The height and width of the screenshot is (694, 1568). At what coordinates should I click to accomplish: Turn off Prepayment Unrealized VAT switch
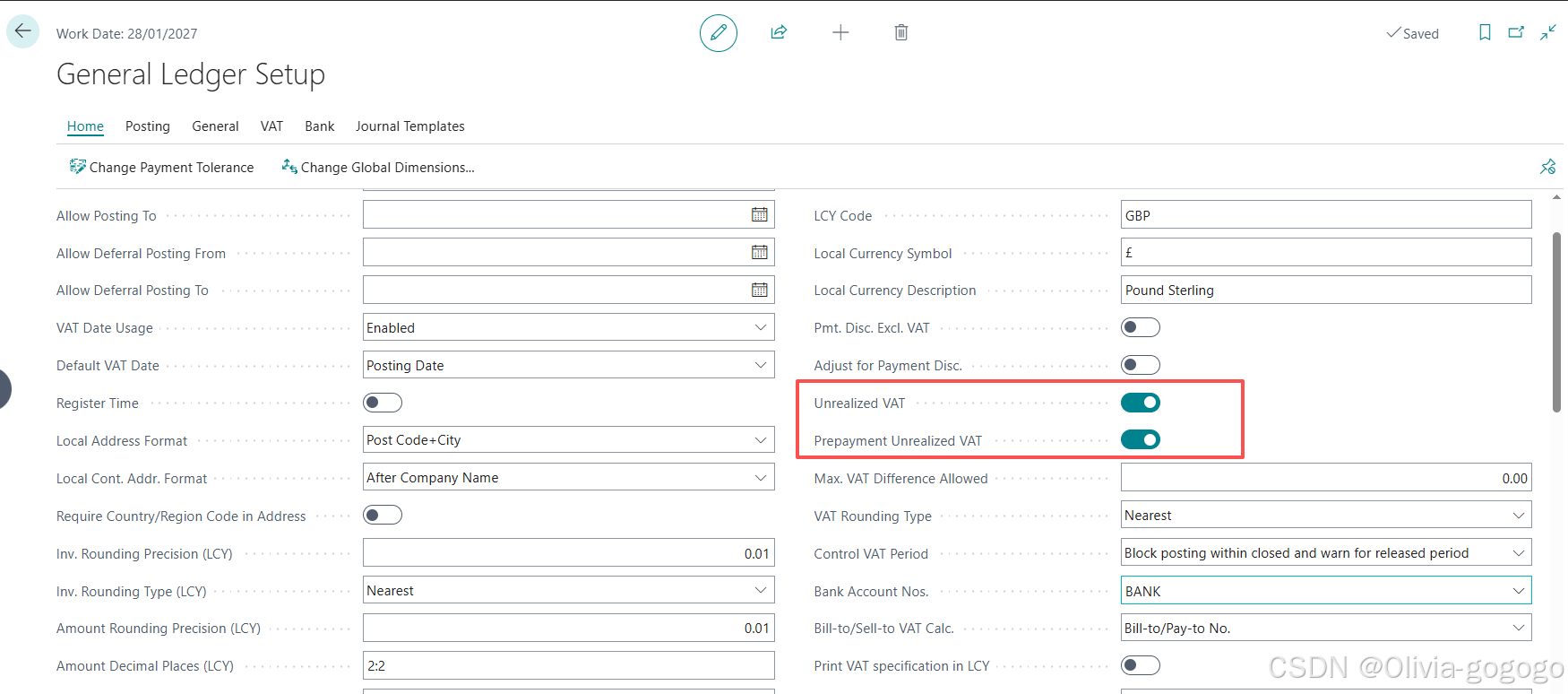coord(1141,440)
